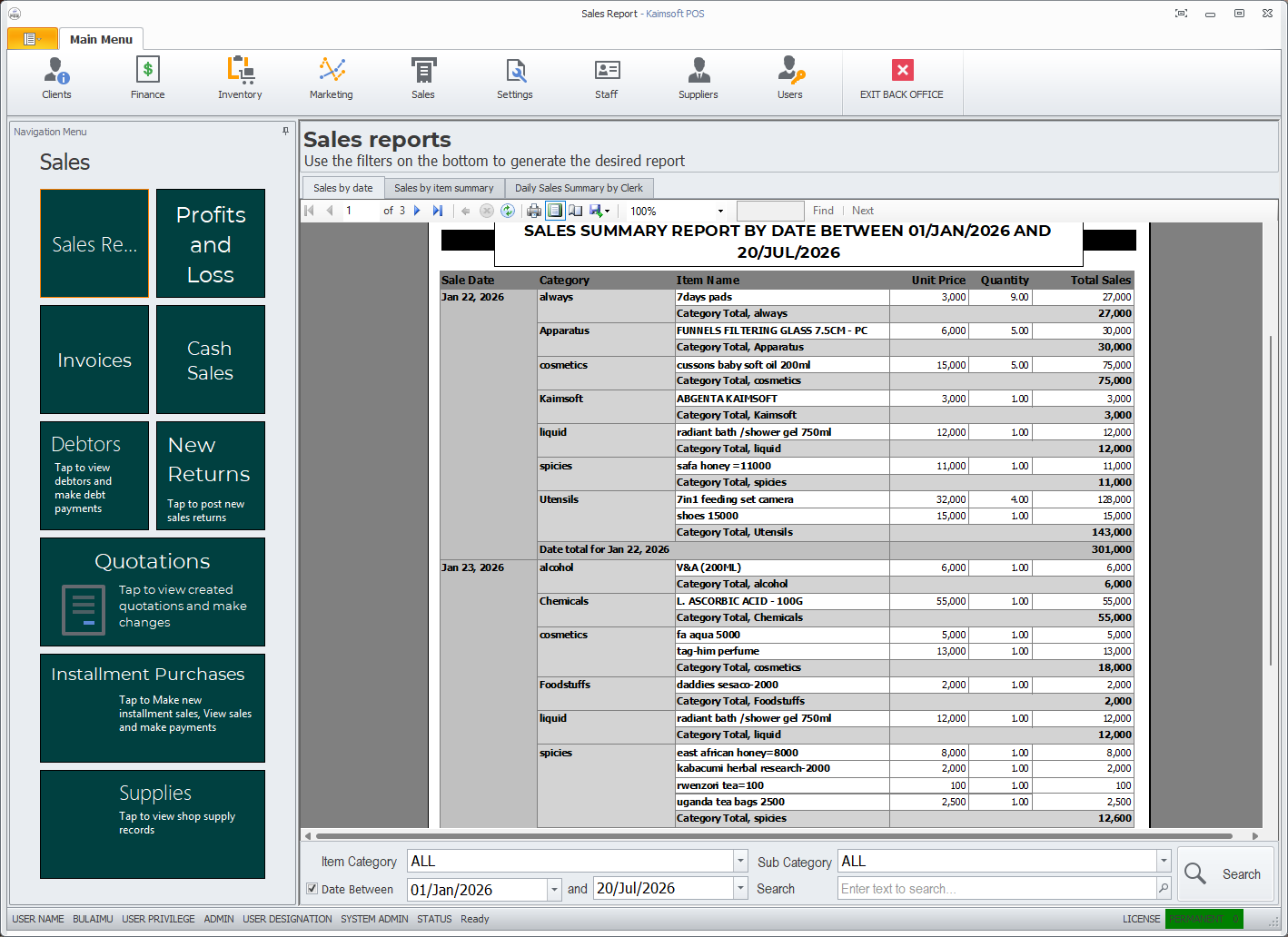Image resolution: width=1288 pixels, height=937 pixels.
Task: Open the Suppliers module
Action: (x=698, y=78)
